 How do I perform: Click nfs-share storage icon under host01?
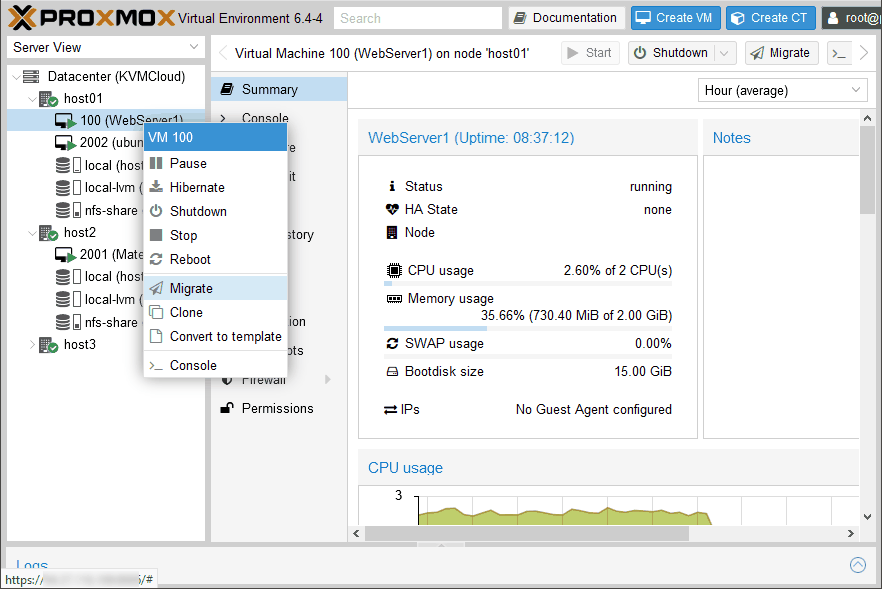[x=69, y=210]
